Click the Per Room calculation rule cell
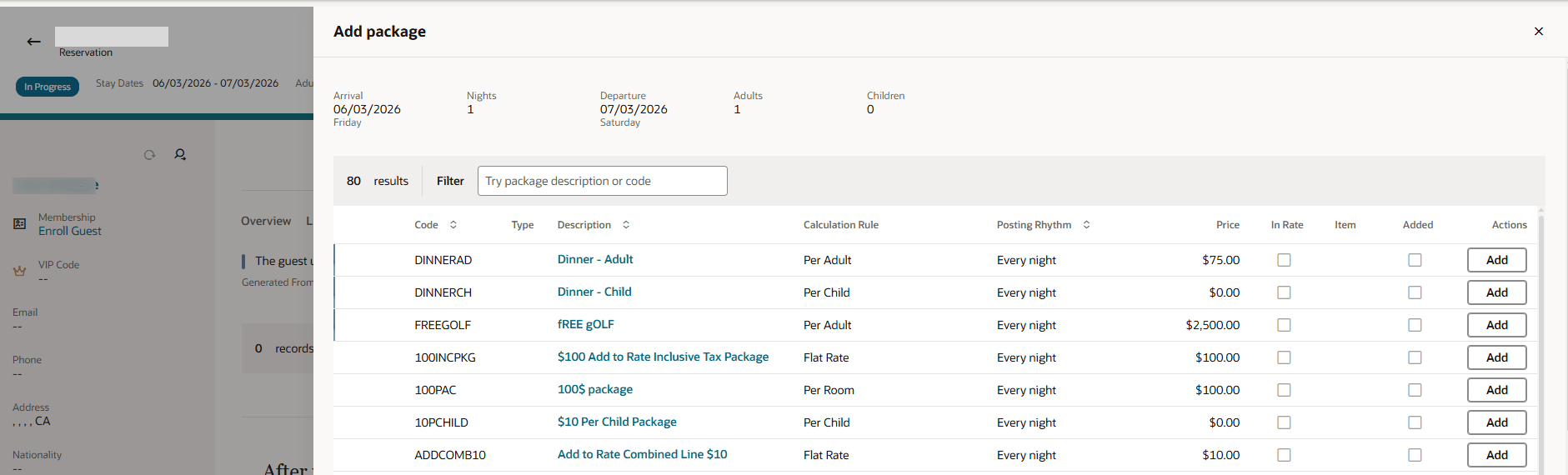This screenshot has width=1568, height=475. coord(829,390)
